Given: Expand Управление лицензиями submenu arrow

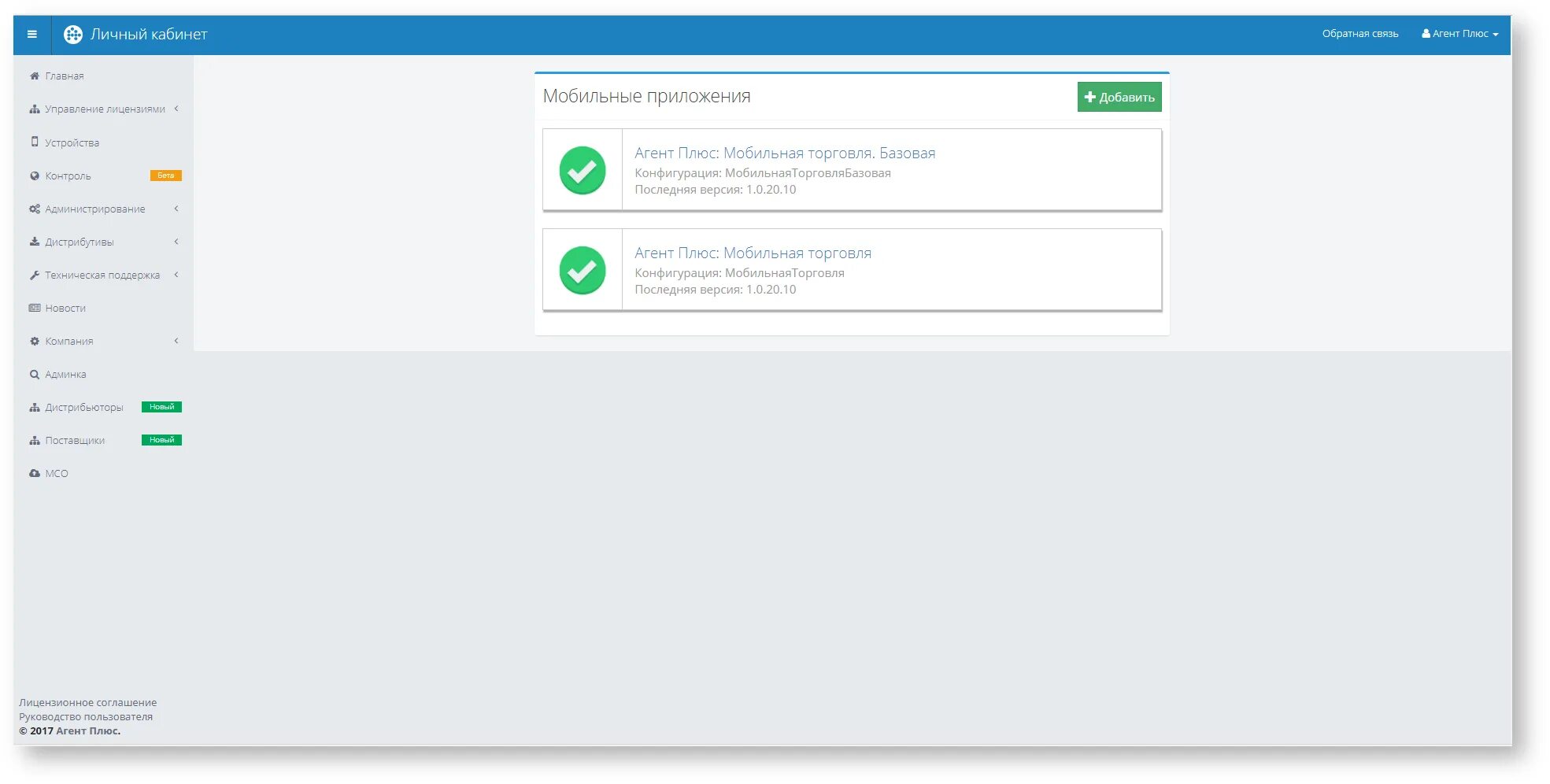Looking at the screenshot, I should (x=176, y=109).
